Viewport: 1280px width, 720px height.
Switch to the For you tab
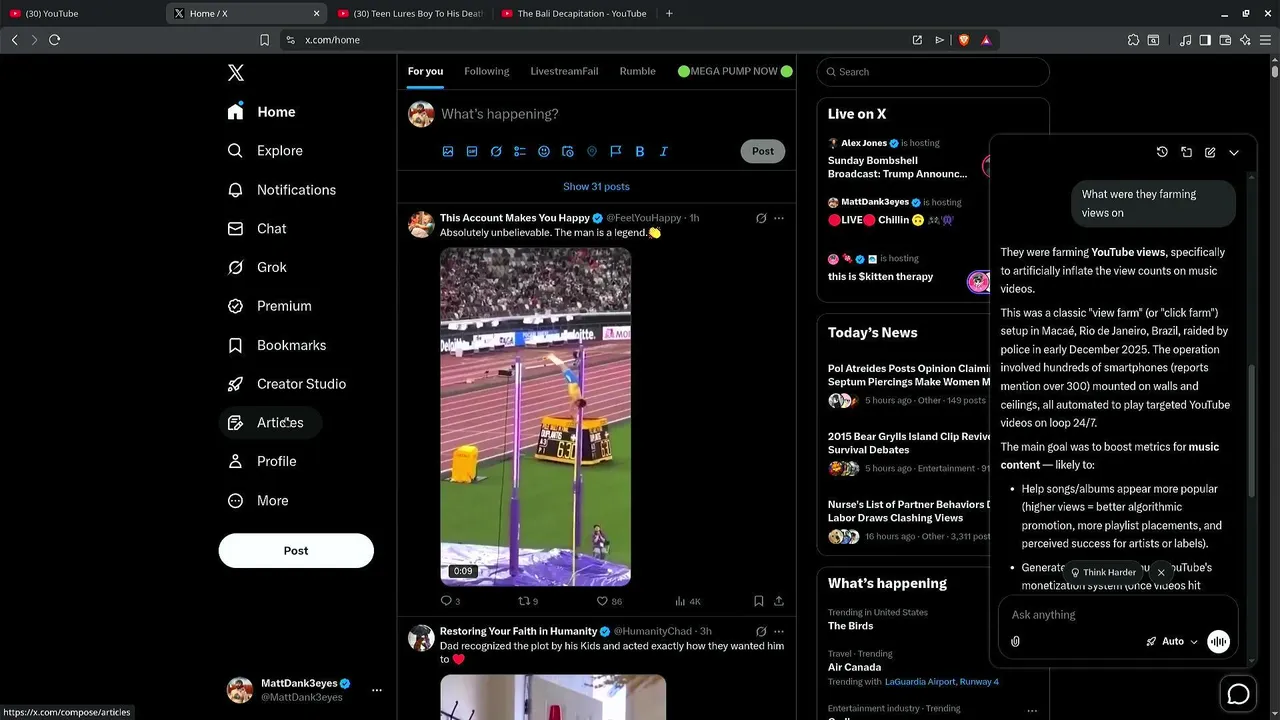[x=425, y=71]
